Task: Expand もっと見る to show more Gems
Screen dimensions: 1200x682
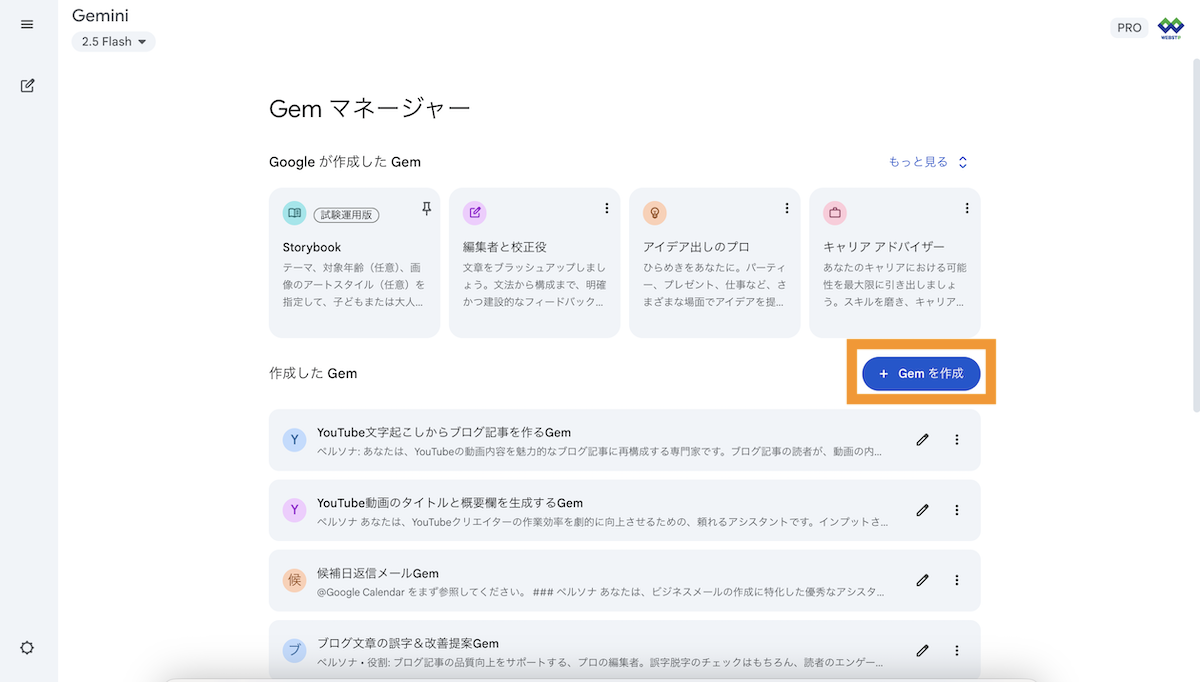Action: (x=928, y=162)
